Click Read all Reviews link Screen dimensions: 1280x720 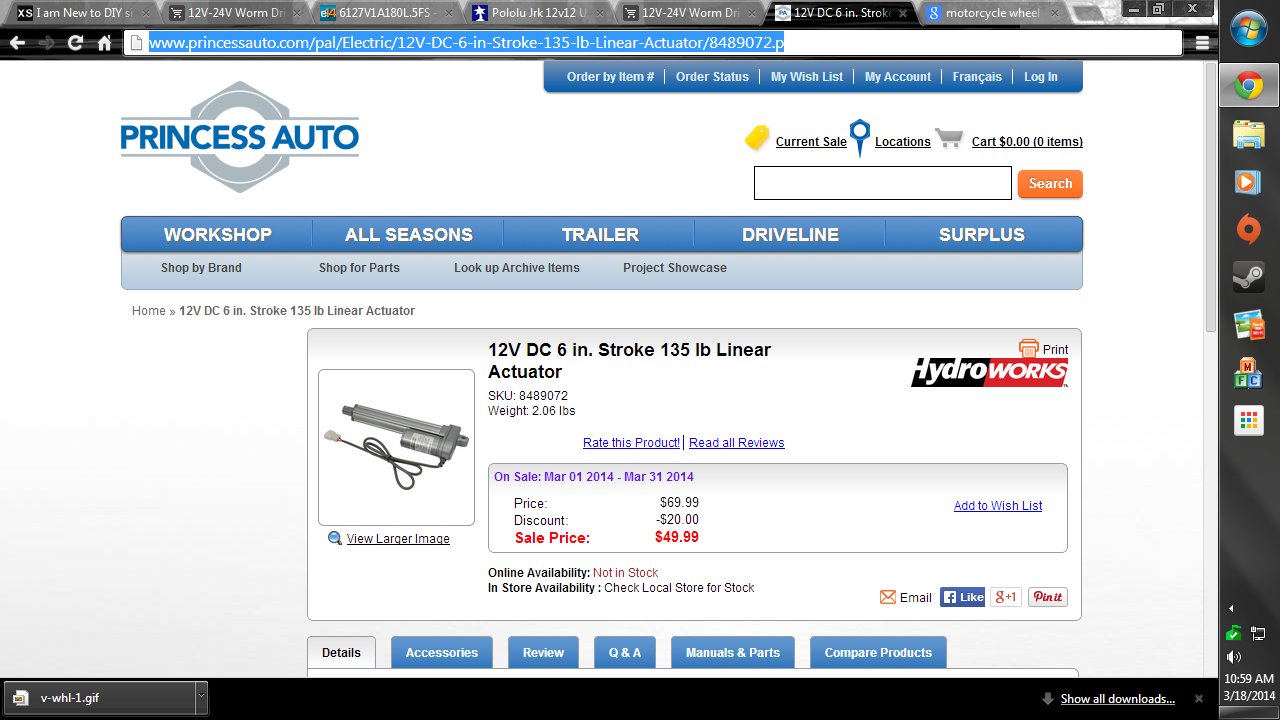(737, 443)
